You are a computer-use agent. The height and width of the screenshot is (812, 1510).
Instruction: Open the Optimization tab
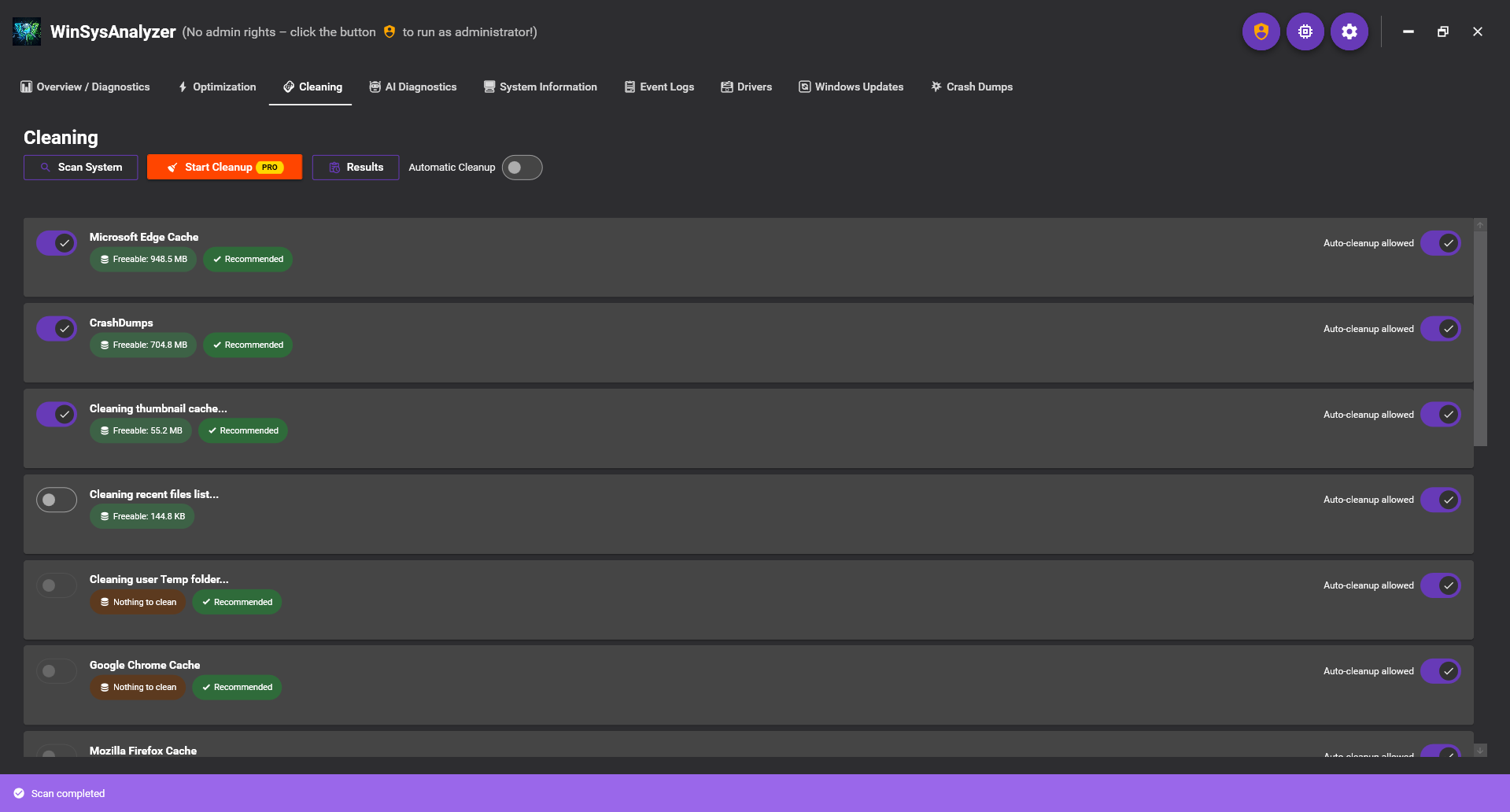(217, 87)
